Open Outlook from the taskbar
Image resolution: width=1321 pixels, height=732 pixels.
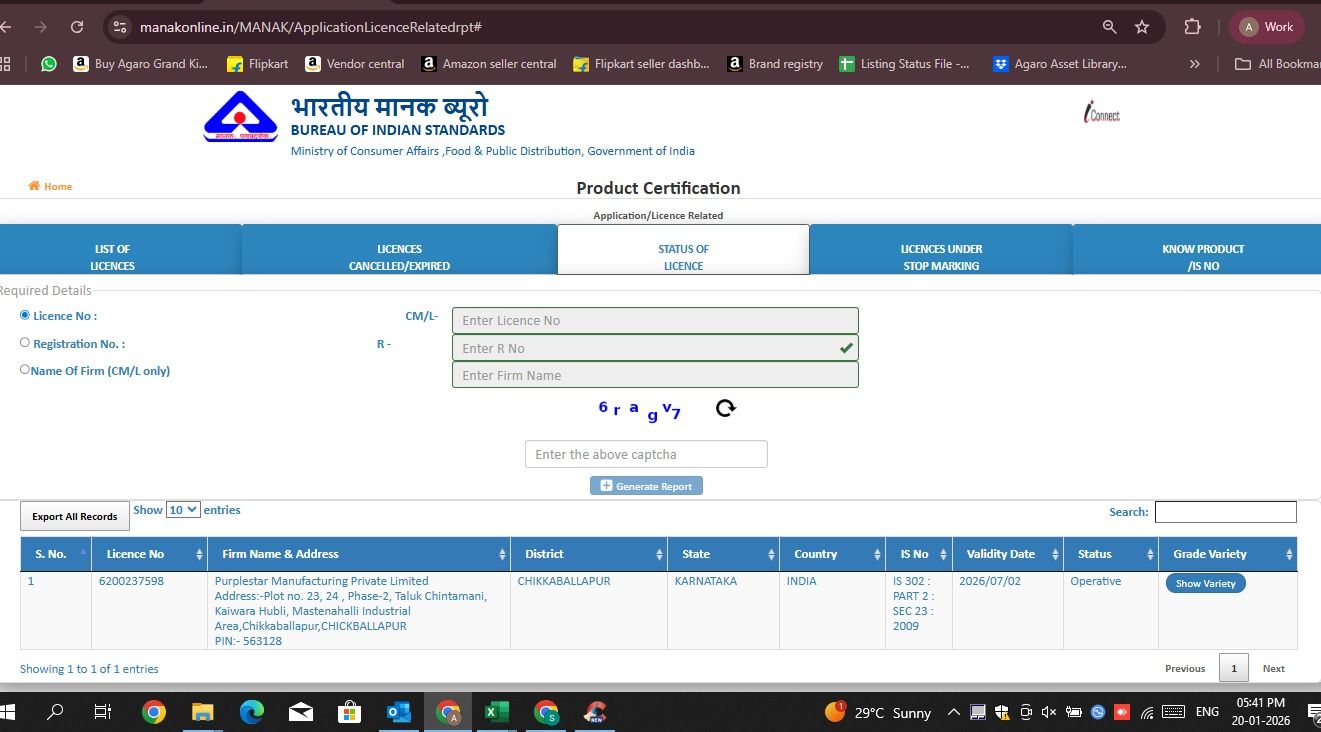pos(398,712)
